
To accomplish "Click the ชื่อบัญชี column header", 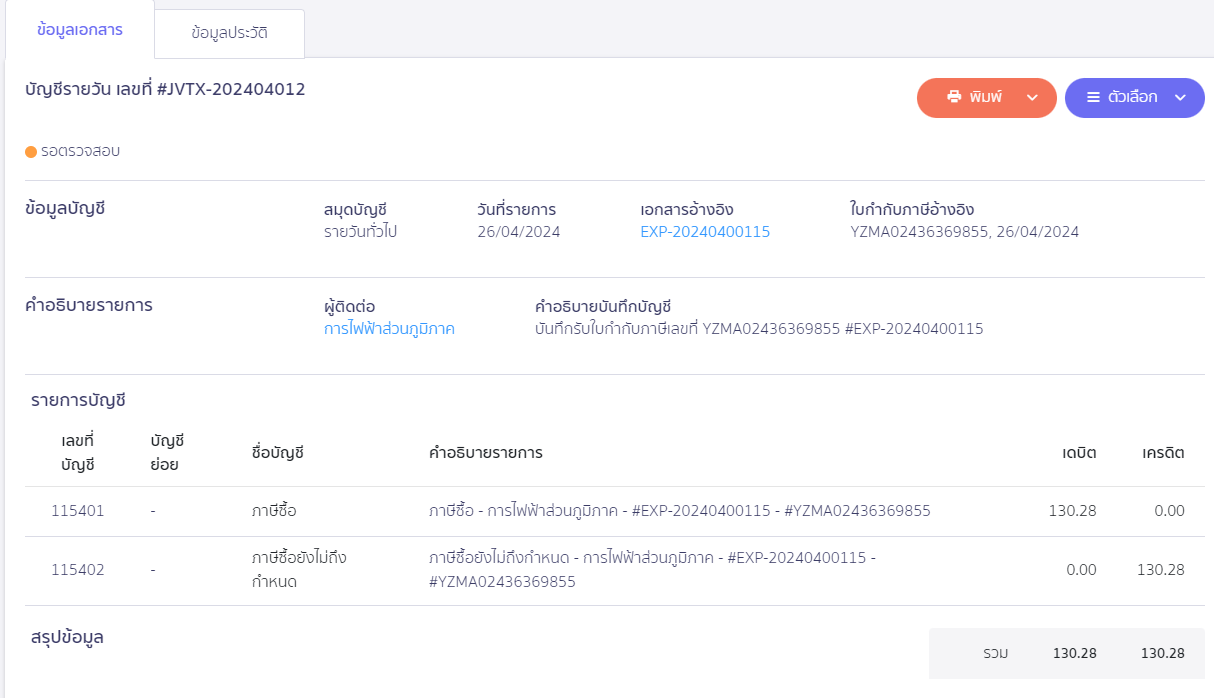I will (x=277, y=452).
